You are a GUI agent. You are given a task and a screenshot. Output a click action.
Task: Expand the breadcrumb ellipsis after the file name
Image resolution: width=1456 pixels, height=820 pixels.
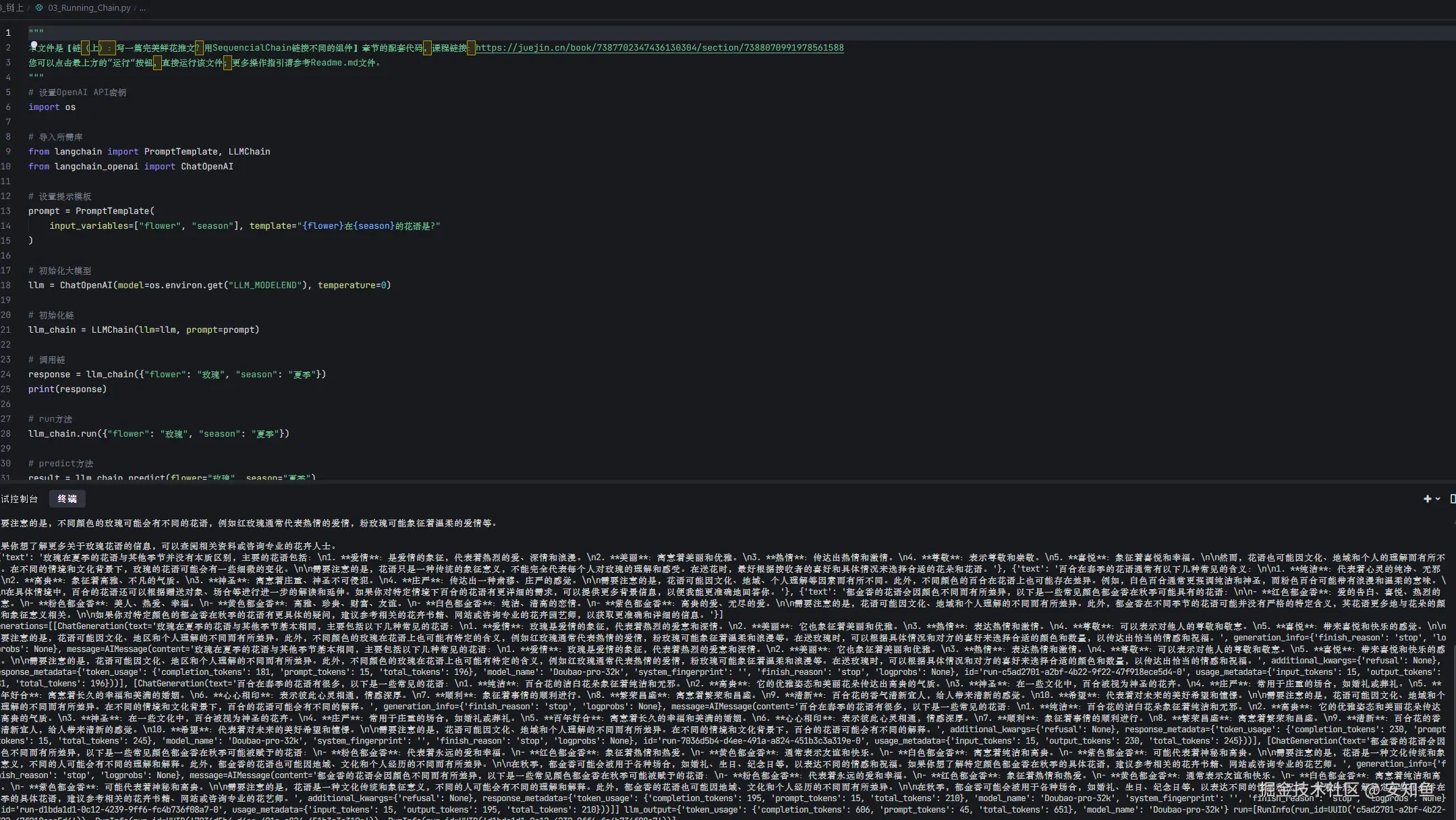142,8
